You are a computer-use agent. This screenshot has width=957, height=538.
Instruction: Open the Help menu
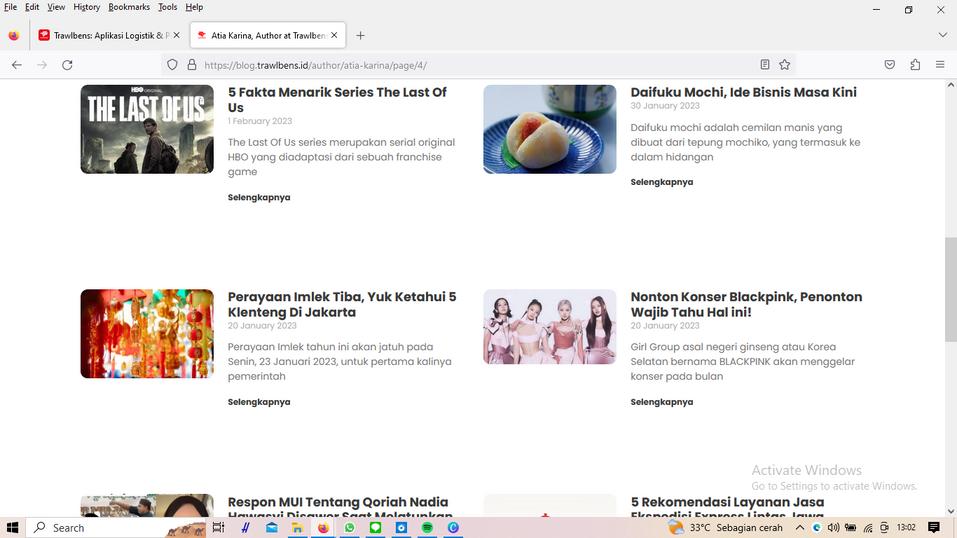194,7
